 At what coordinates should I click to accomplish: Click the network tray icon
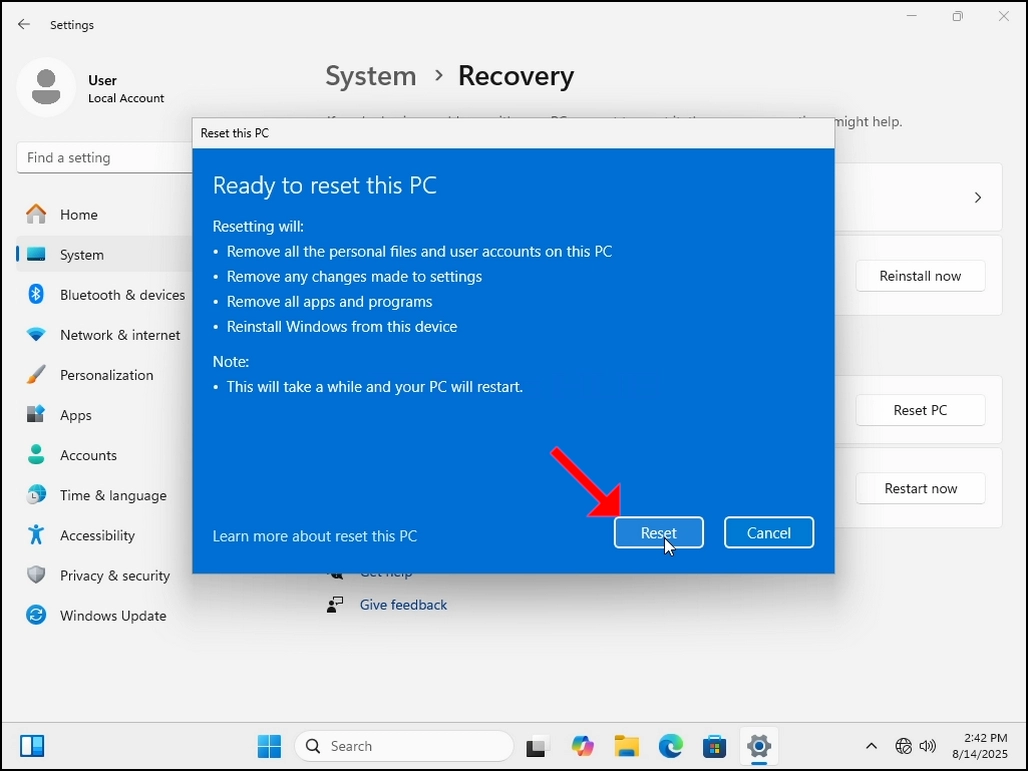pyautogui.click(x=903, y=746)
